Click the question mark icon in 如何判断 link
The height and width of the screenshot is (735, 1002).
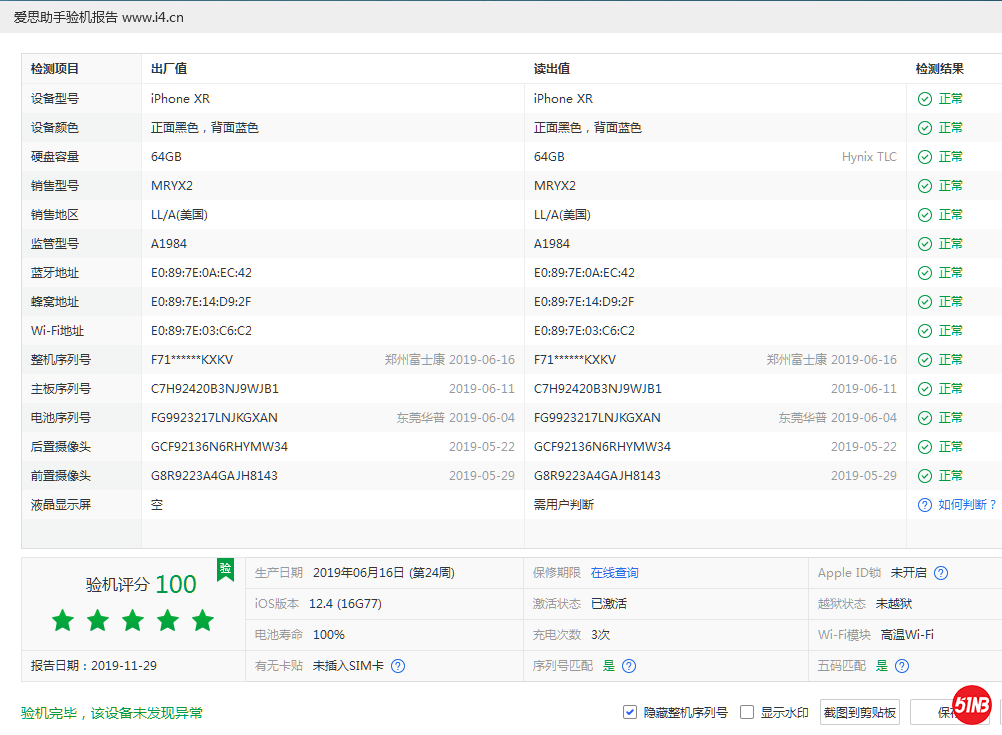(924, 505)
